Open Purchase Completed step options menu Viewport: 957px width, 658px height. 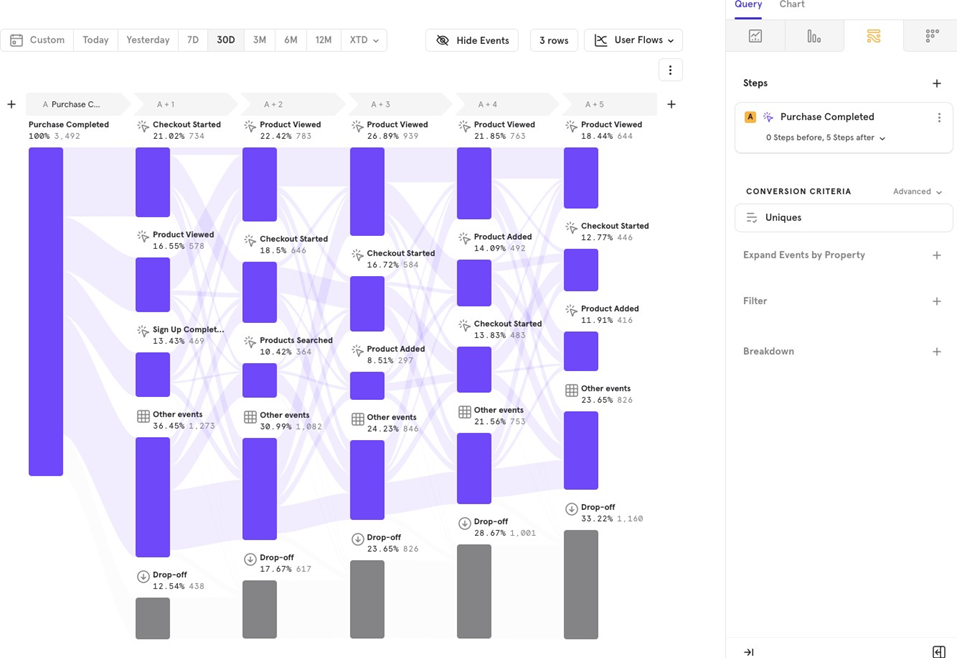[938, 118]
